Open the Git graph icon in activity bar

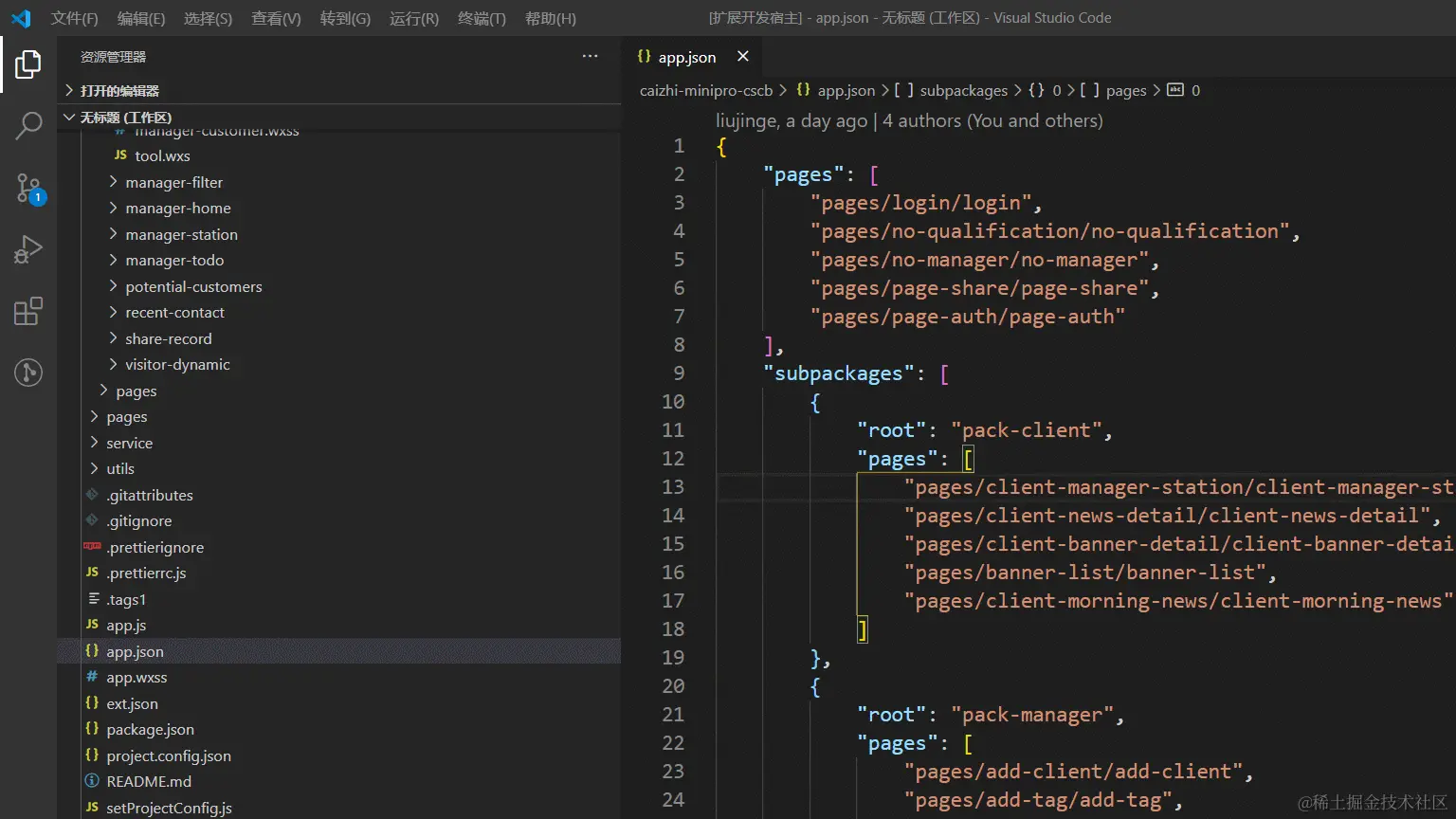28,373
